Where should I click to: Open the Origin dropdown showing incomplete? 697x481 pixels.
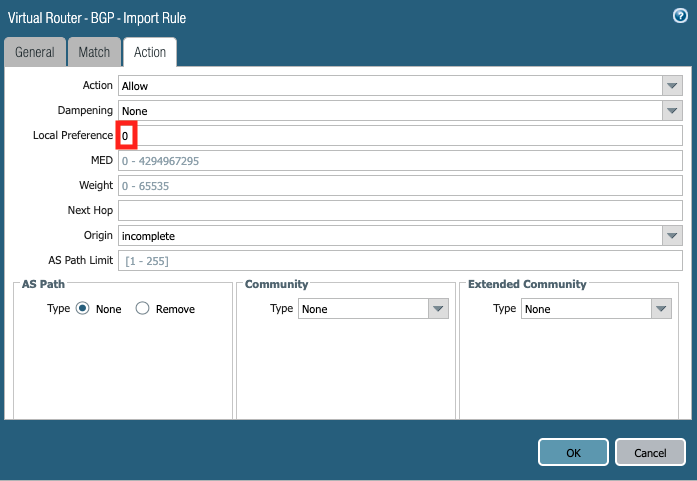click(x=400, y=236)
